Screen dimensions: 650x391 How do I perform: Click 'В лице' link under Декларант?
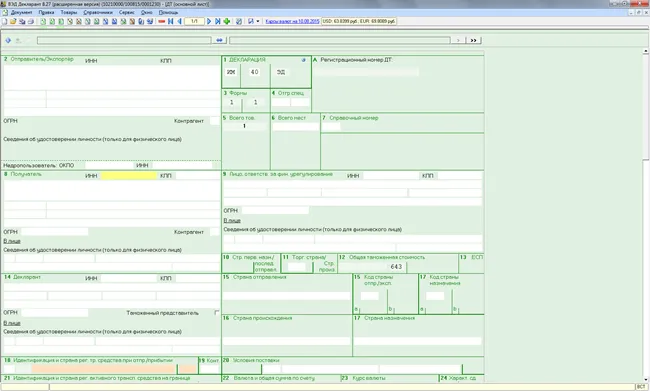pos(12,323)
